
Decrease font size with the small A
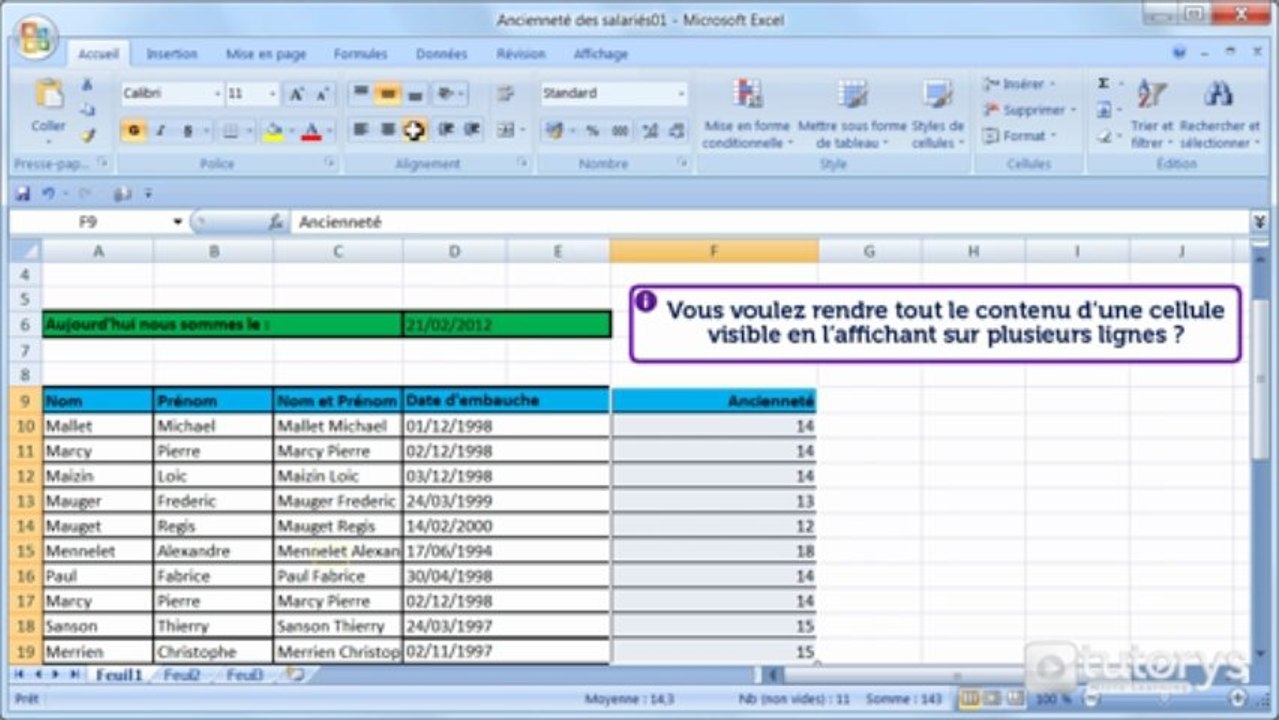[321, 94]
